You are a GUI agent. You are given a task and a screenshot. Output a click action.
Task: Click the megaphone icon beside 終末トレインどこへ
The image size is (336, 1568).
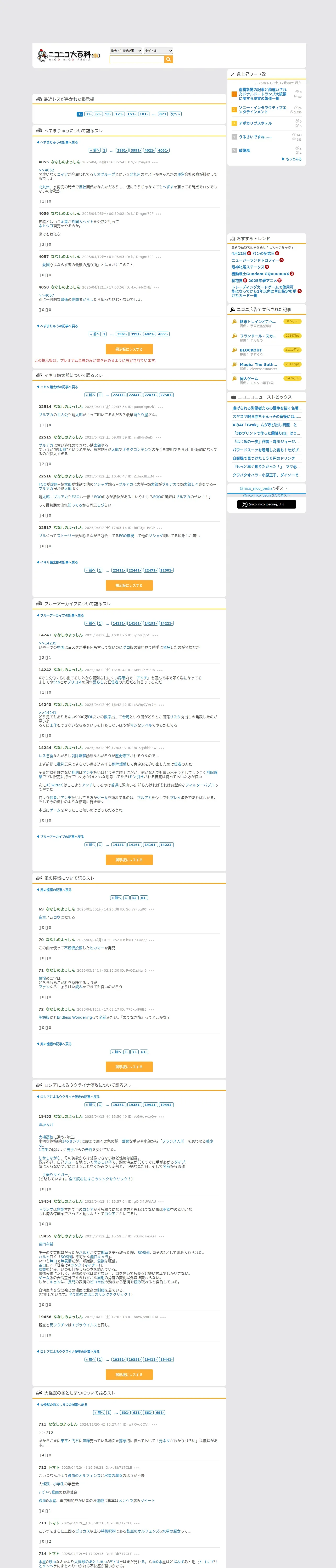234,321
